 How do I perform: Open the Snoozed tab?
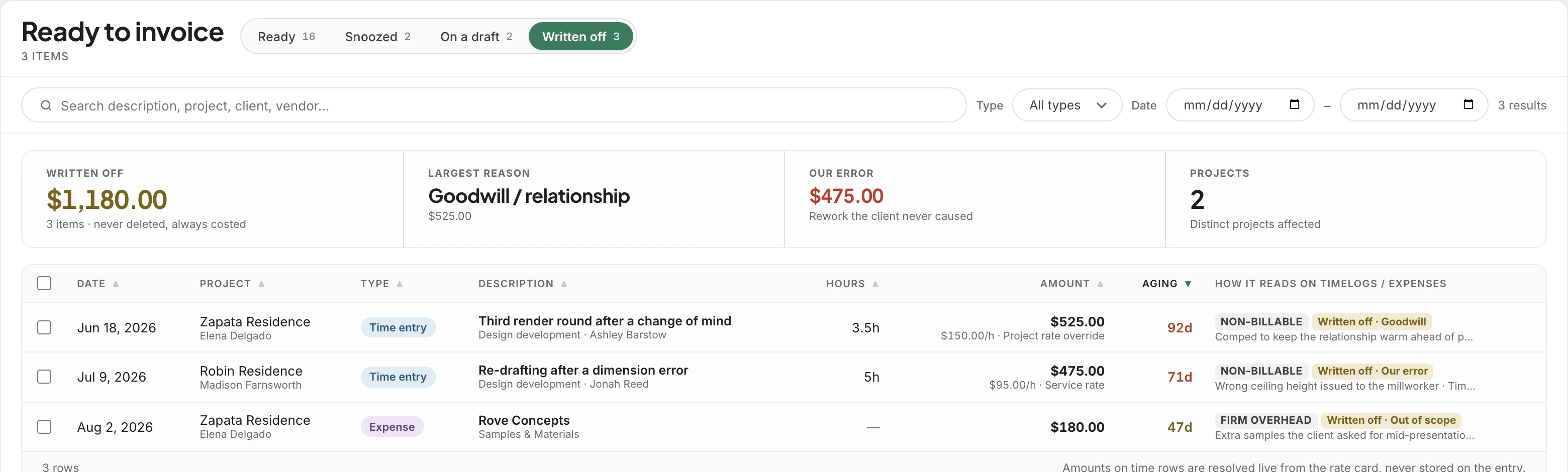click(x=377, y=37)
